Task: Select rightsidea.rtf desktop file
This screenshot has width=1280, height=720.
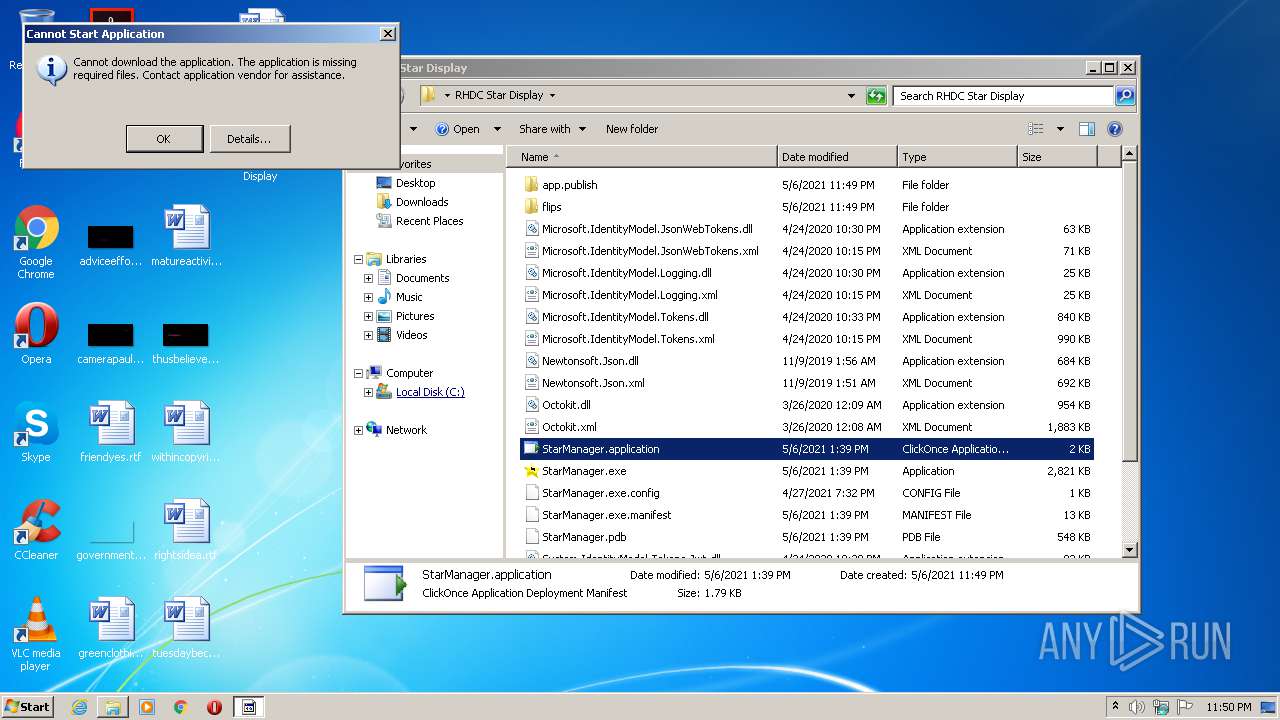Action: point(186,530)
